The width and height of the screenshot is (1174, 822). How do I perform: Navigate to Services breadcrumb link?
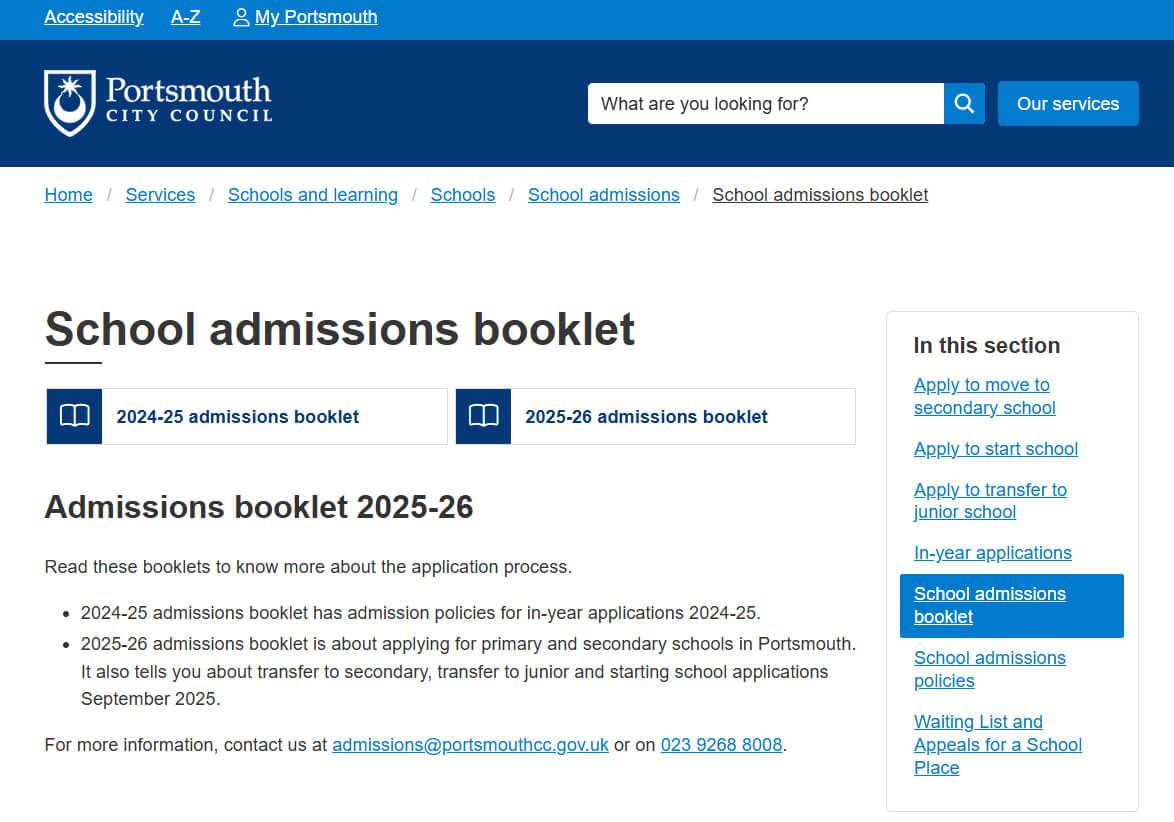click(160, 195)
